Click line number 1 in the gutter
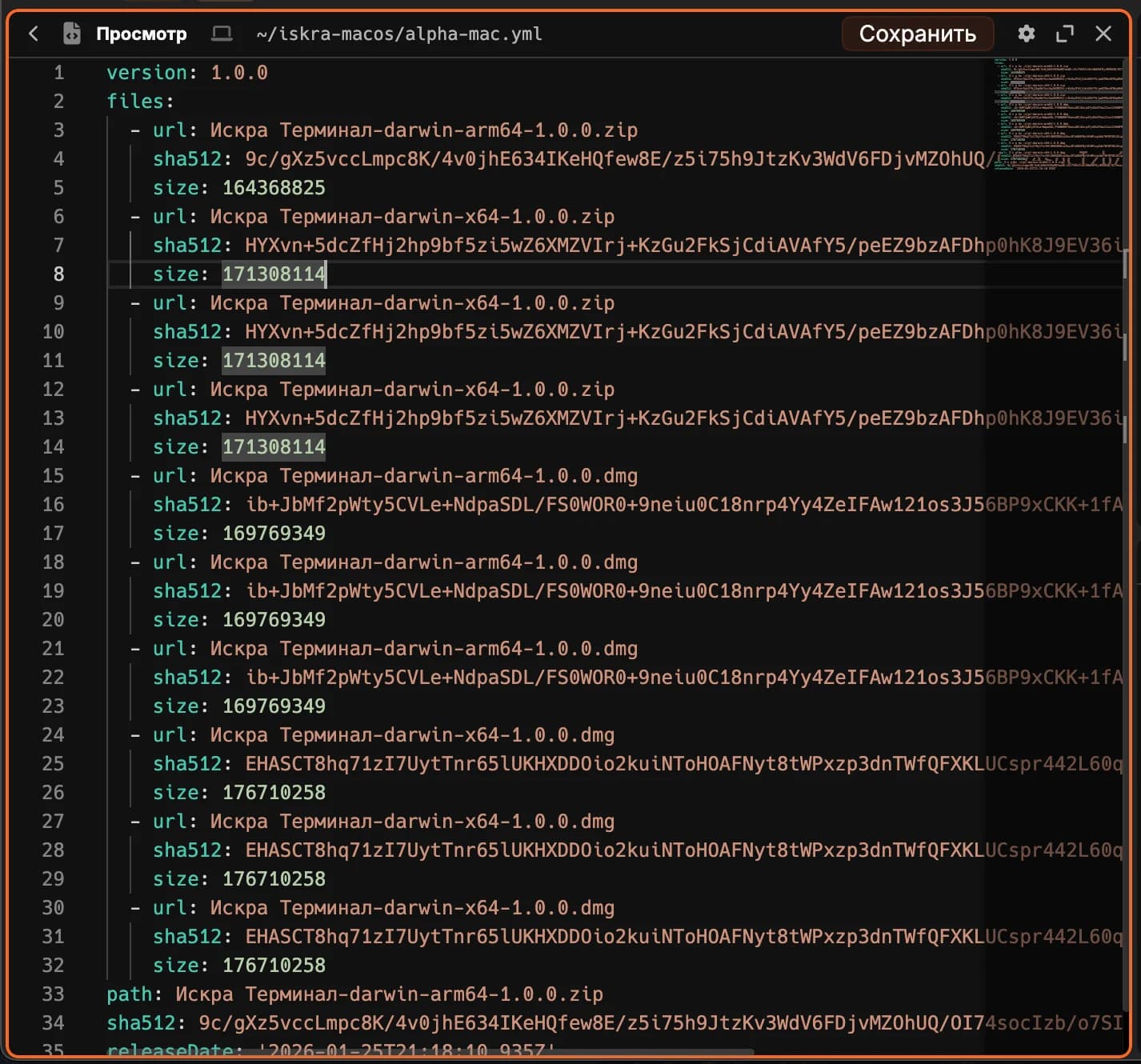Viewport: 1141px width, 1064px height. 58,73
